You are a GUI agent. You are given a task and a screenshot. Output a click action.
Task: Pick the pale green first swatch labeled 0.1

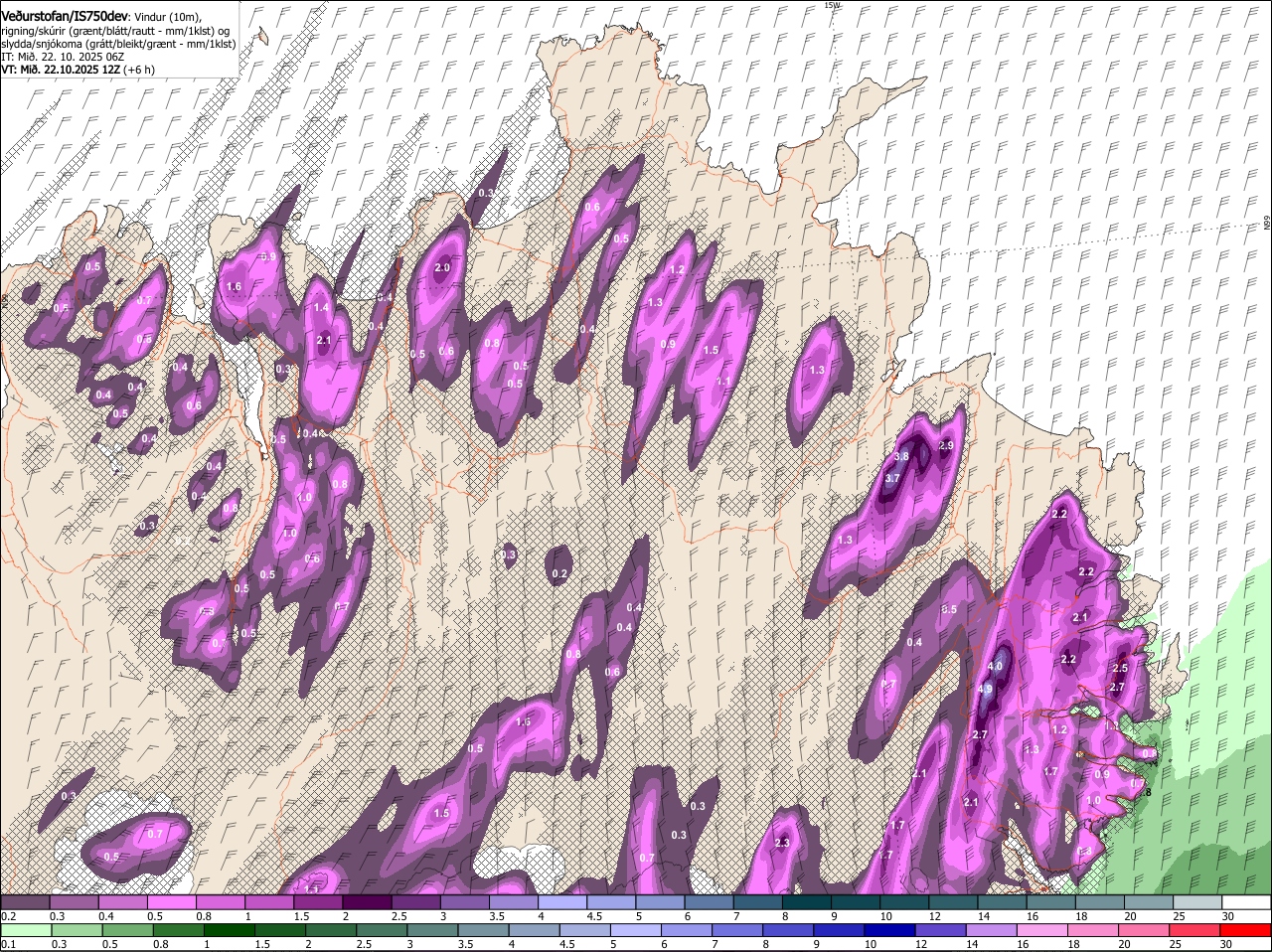pyautogui.click(x=25, y=930)
